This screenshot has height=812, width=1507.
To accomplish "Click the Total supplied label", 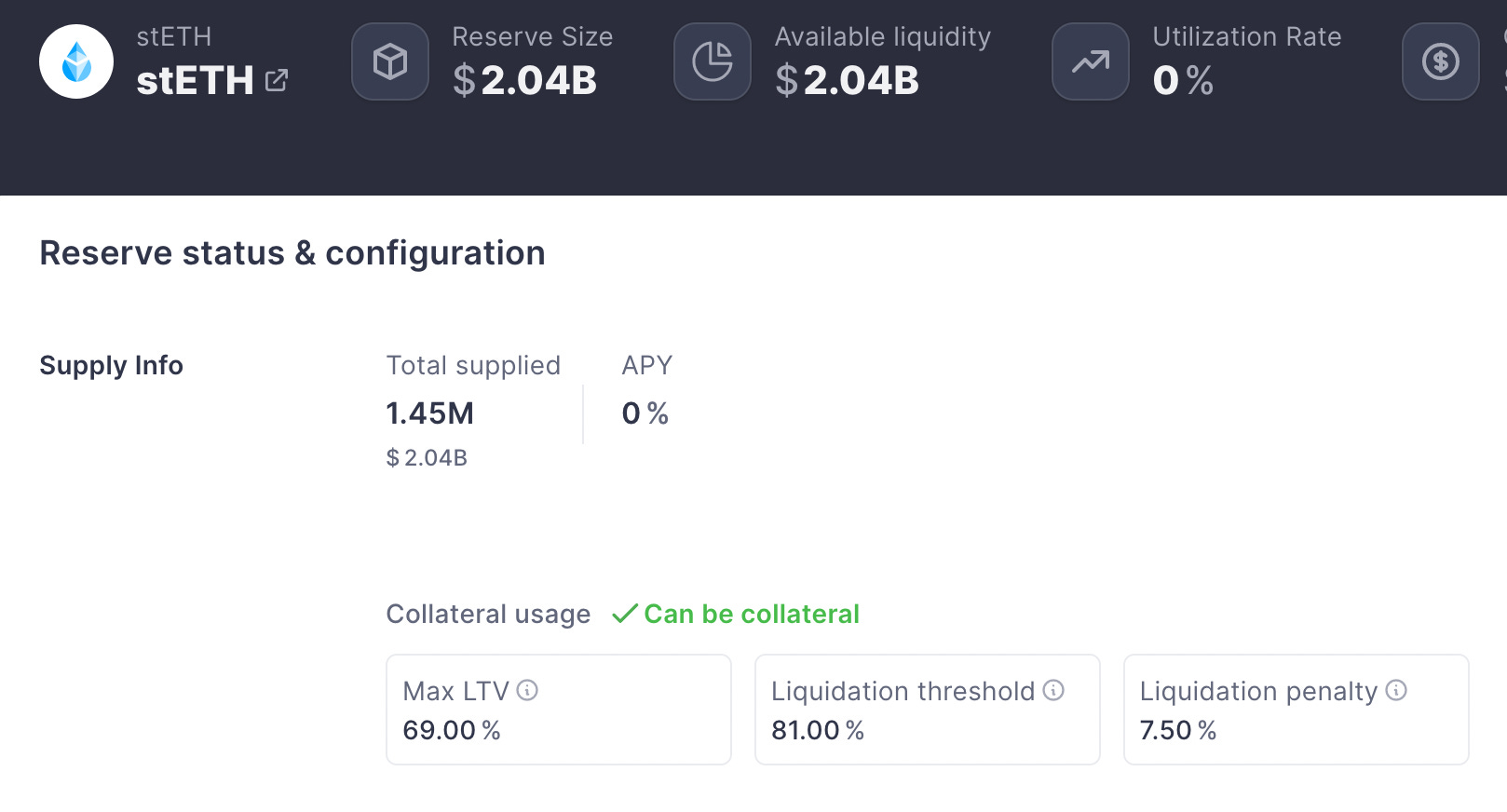I will [473, 365].
